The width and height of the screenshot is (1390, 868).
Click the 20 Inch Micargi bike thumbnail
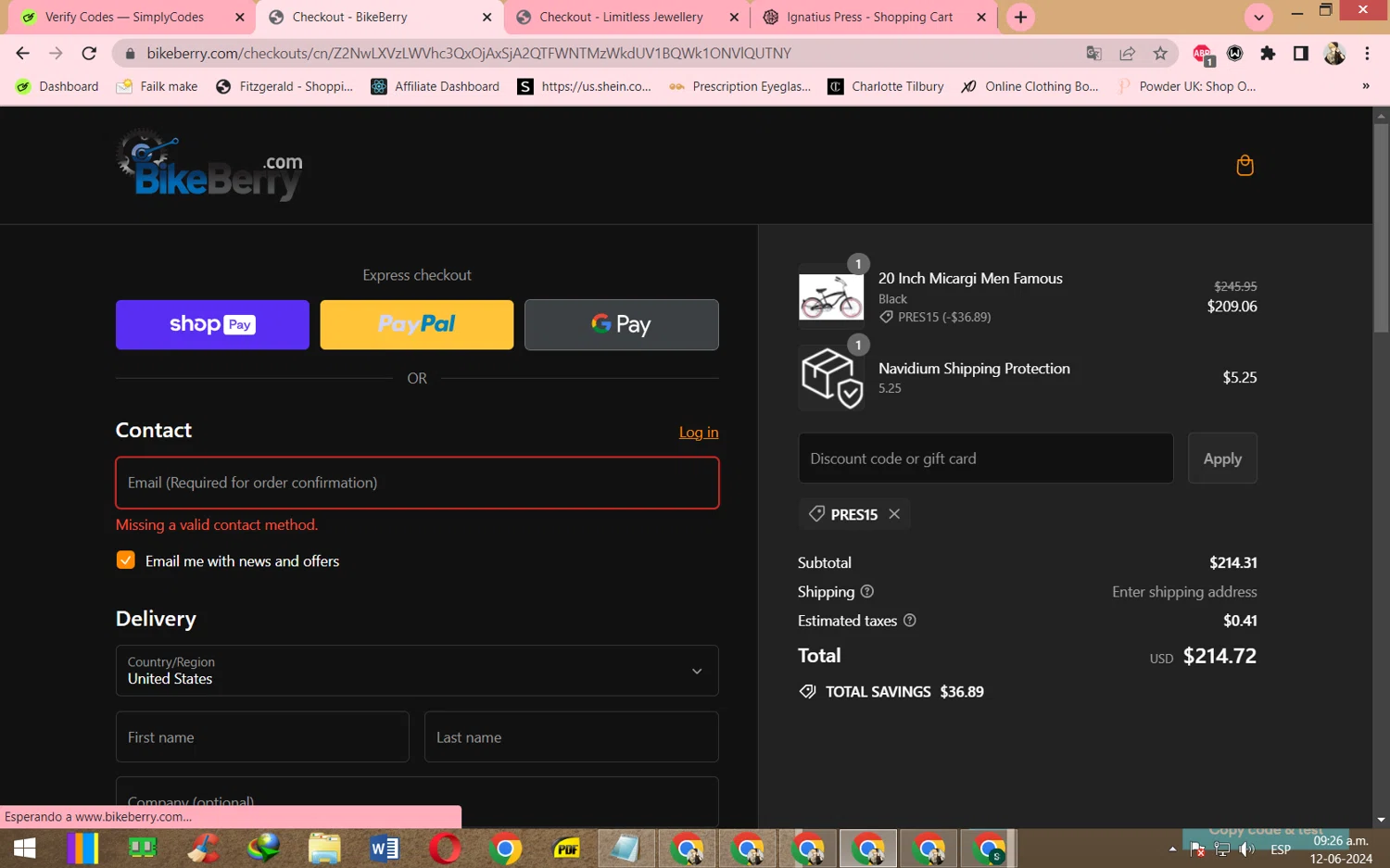[831, 296]
